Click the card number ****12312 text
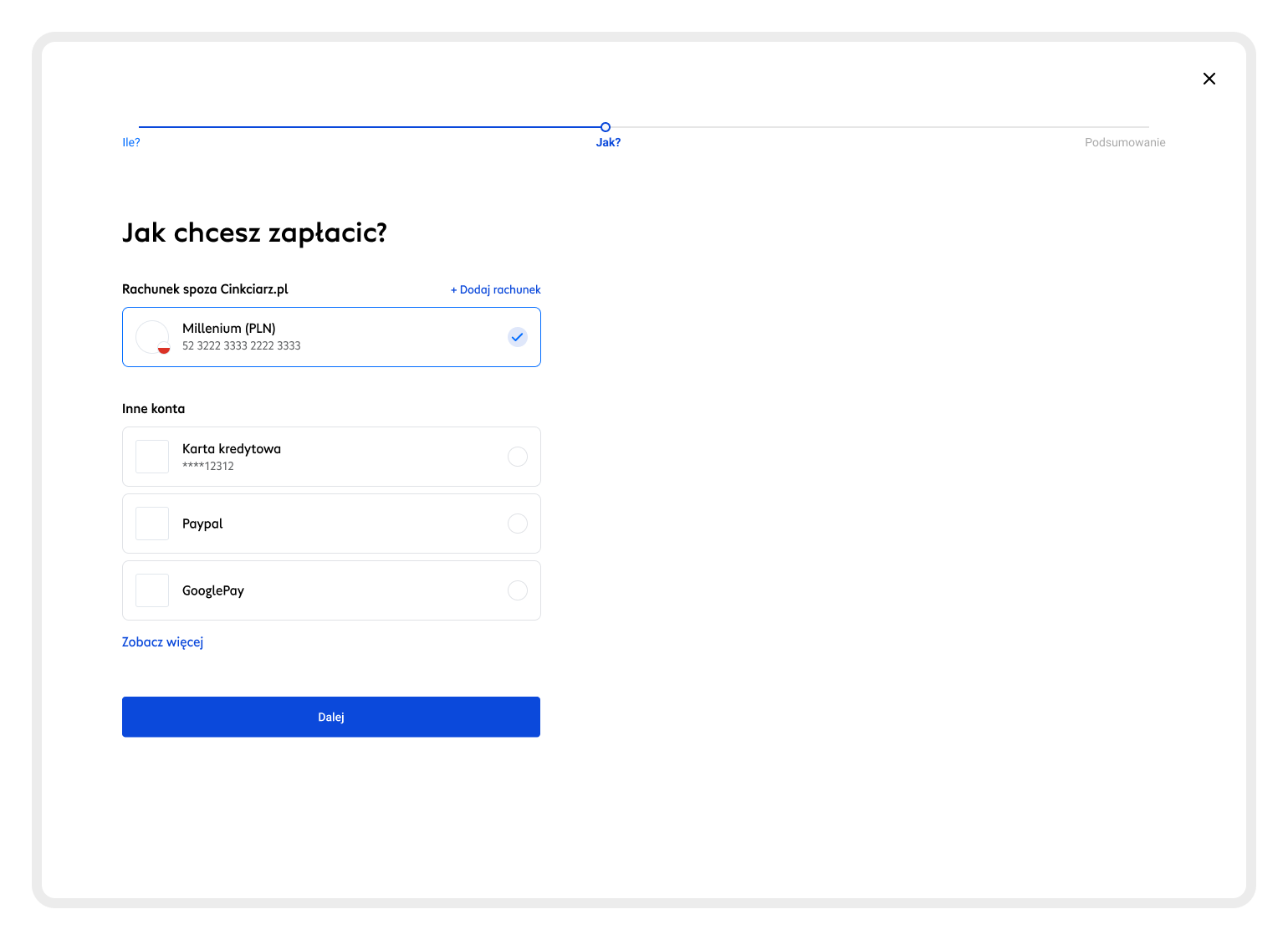Screen dimensions: 1288x940 click(208, 466)
